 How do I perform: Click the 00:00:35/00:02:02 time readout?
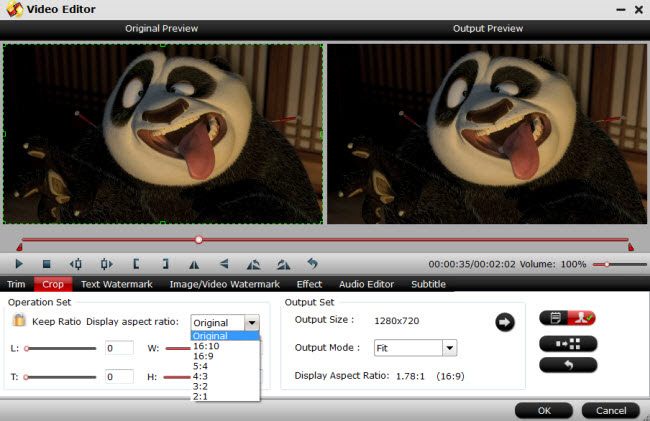[472, 264]
